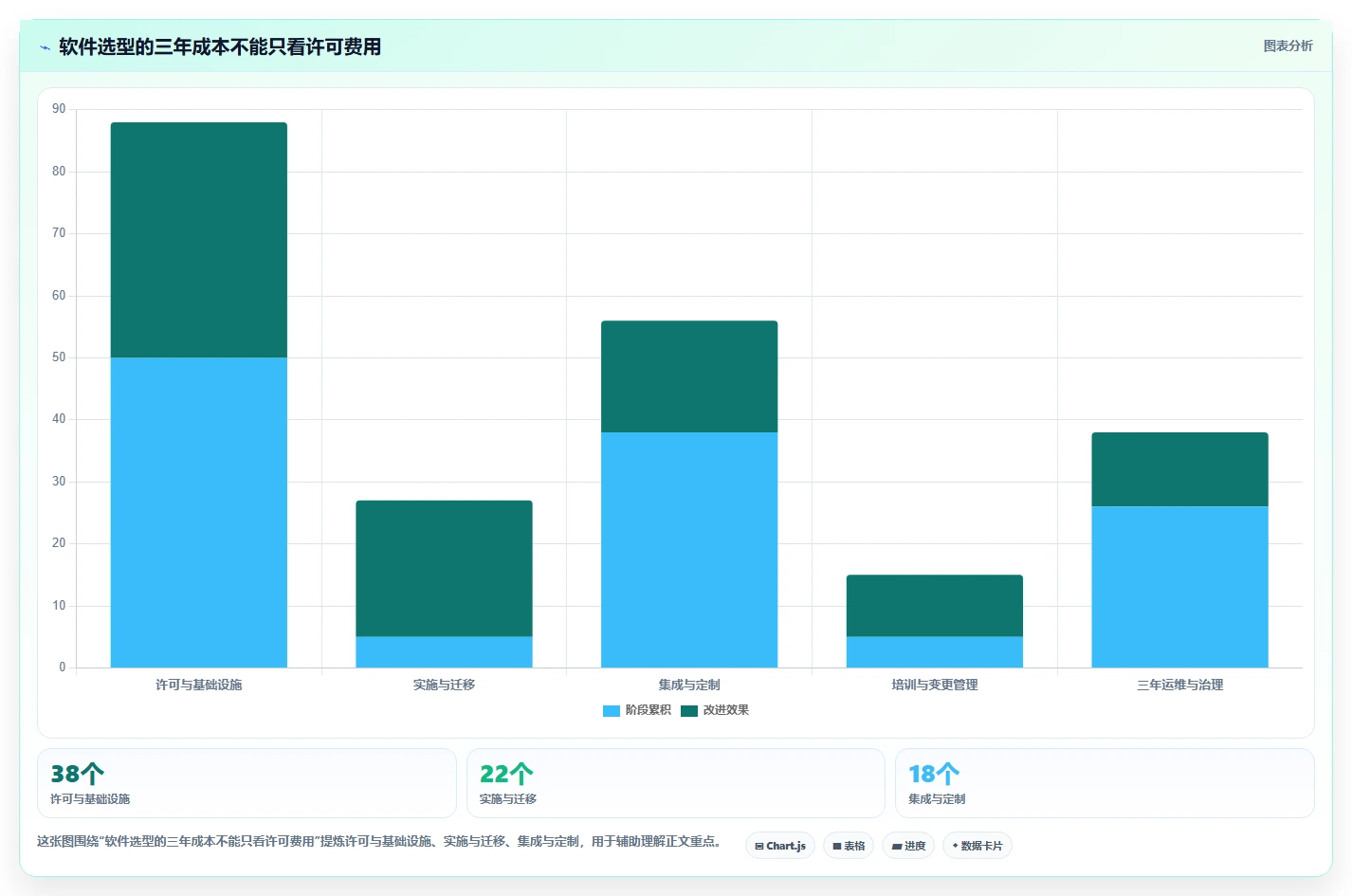Open the 22个 实施与迁移 data card

[x=676, y=783]
